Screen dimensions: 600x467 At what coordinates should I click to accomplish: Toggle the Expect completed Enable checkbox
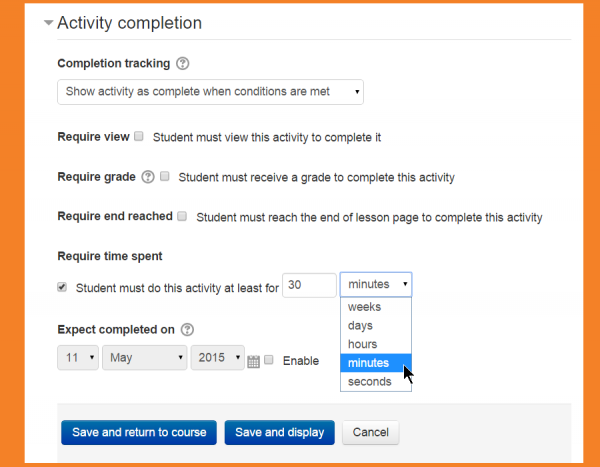[x=268, y=360]
